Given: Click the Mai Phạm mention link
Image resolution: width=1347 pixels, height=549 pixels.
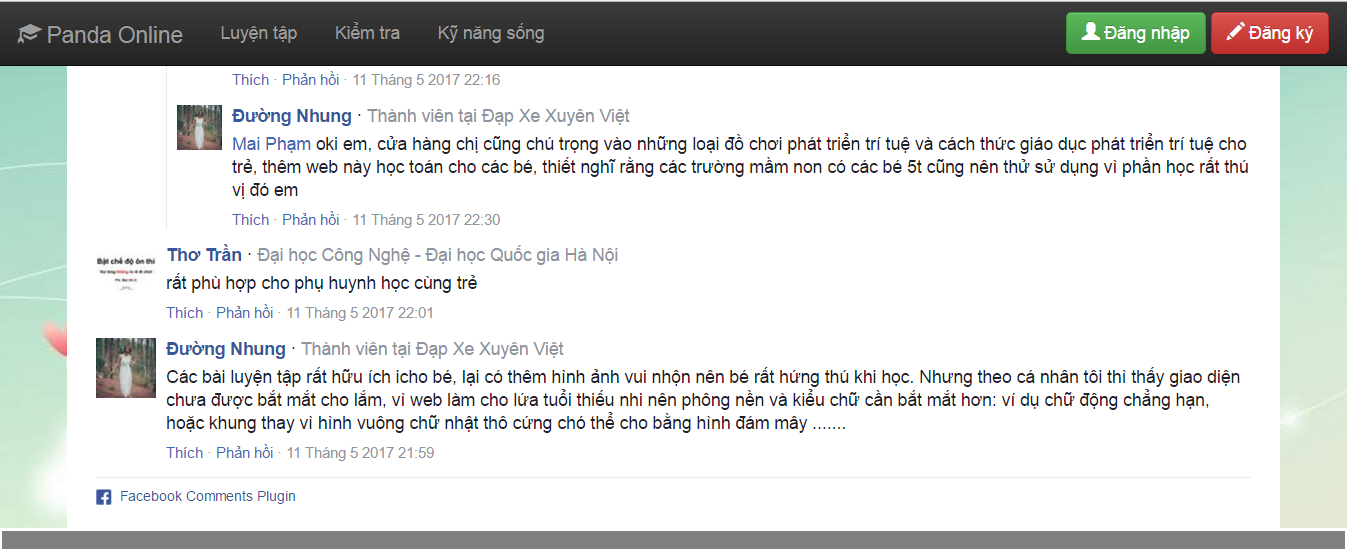Looking at the screenshot, I should [271, 144].
